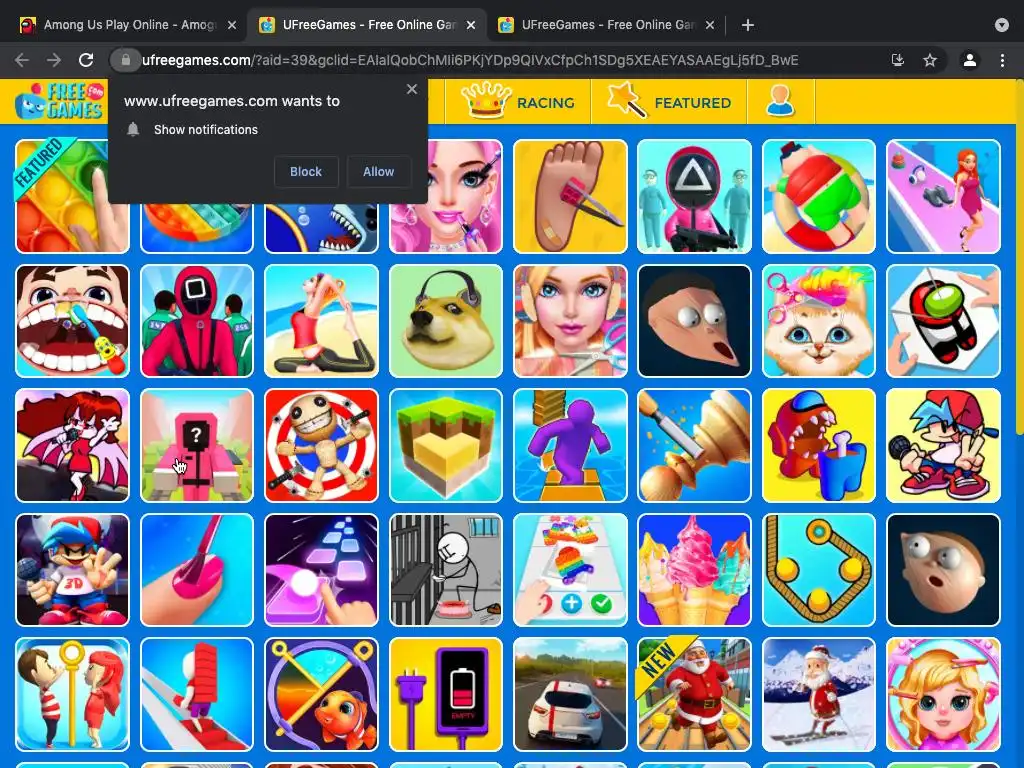Image resolution: width=1024 pixels, height=768 pixels.
Task: Click the tab search dropdown arrow
Action: [1002, 25]
